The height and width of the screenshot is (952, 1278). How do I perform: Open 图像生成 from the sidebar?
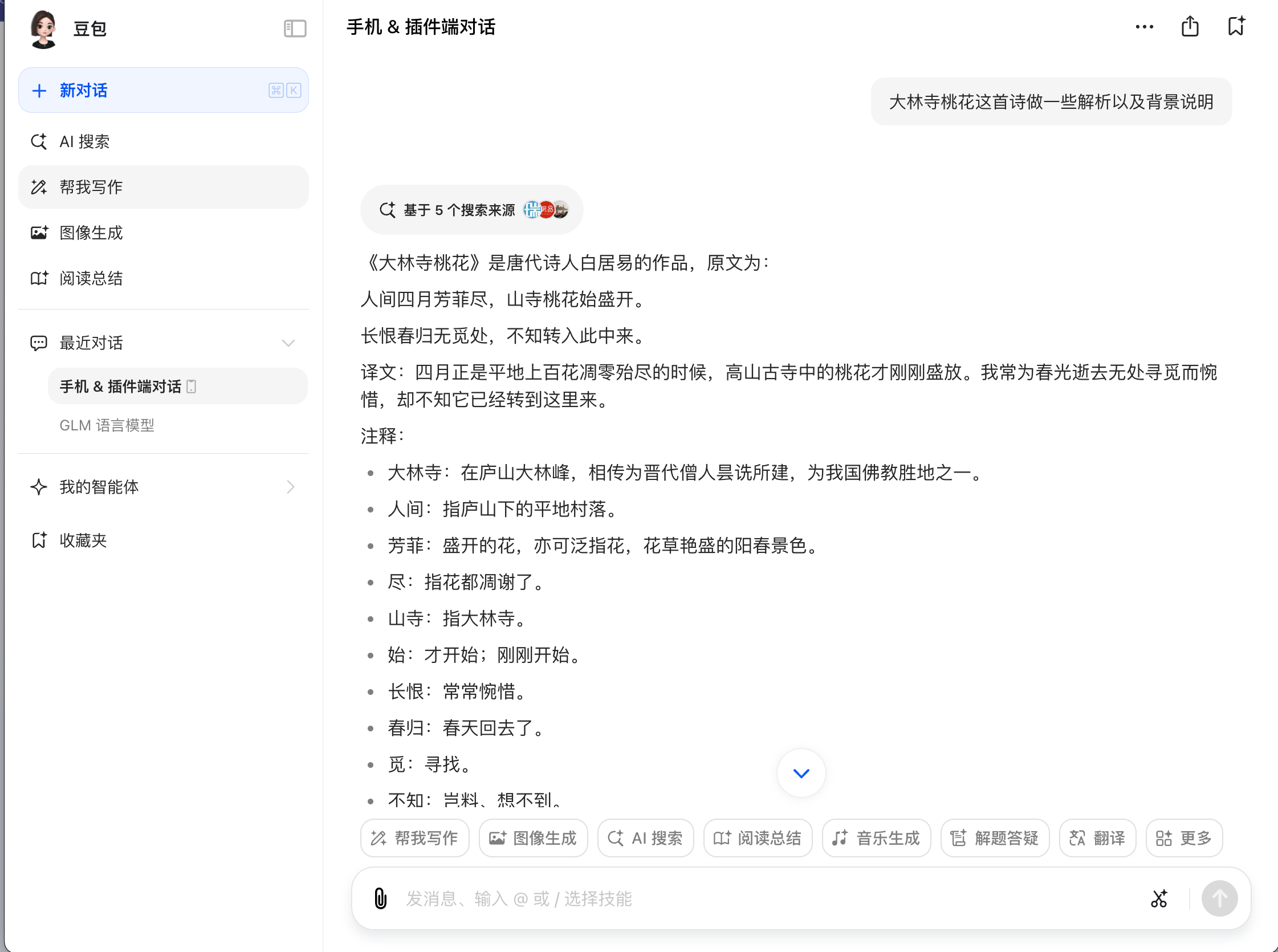91,232
